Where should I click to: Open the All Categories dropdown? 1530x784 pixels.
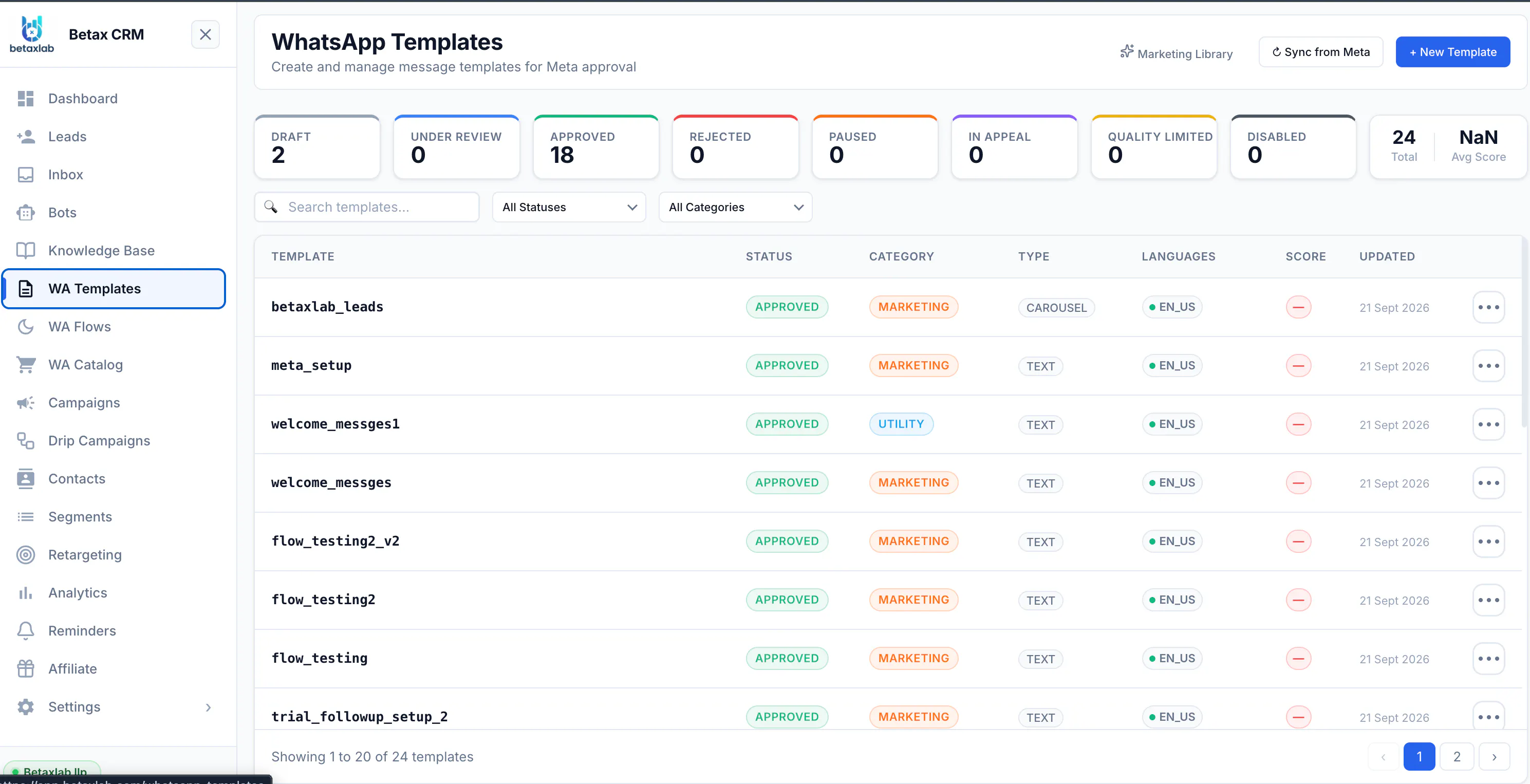click(735, 207)
